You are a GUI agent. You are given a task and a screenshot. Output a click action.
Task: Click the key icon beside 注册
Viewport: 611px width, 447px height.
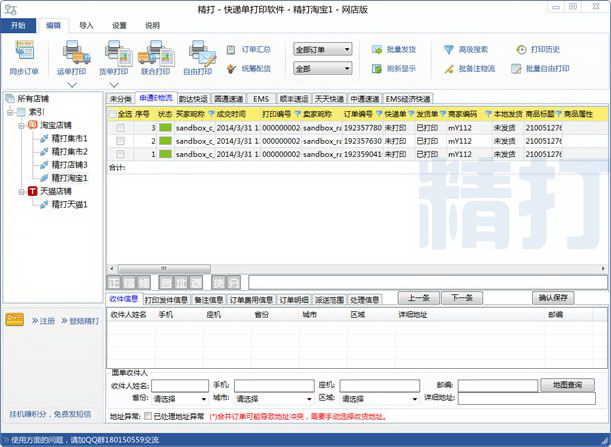click(15, 320)
